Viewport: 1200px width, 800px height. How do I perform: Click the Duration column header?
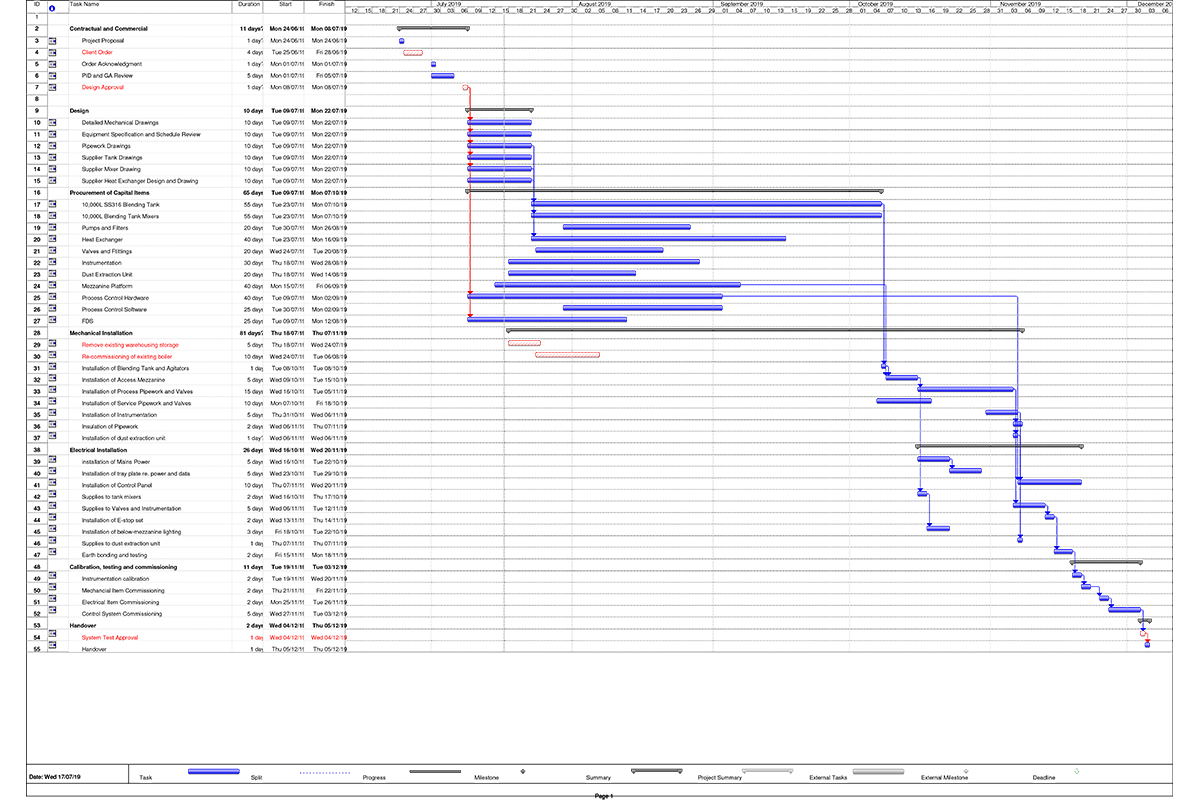click(249, 4)
